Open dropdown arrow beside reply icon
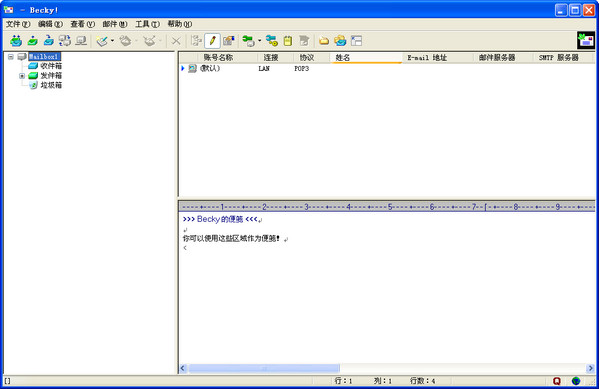Viewport: 599px width, 389px height. pos(136,41)
